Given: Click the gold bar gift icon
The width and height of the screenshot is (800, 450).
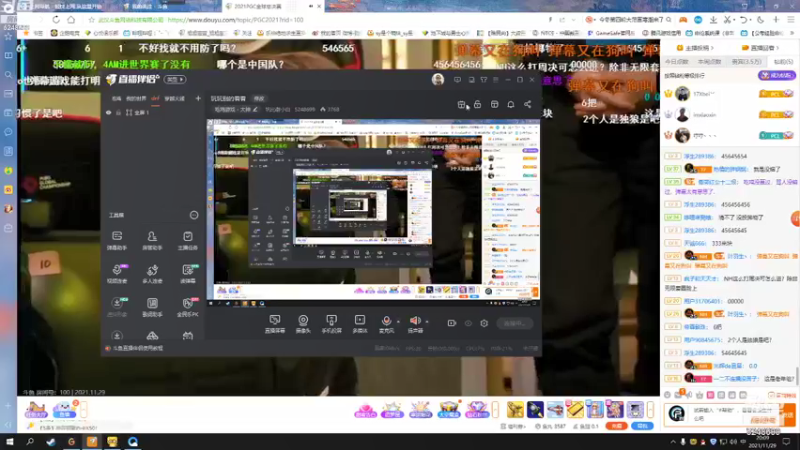Looking at the screenshot, I should coord(575,409).
